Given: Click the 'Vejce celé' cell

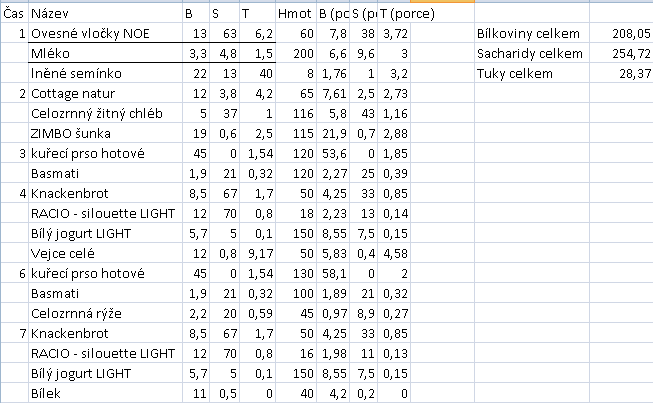Looking at the screenshot, I should (x=105, y=253).
